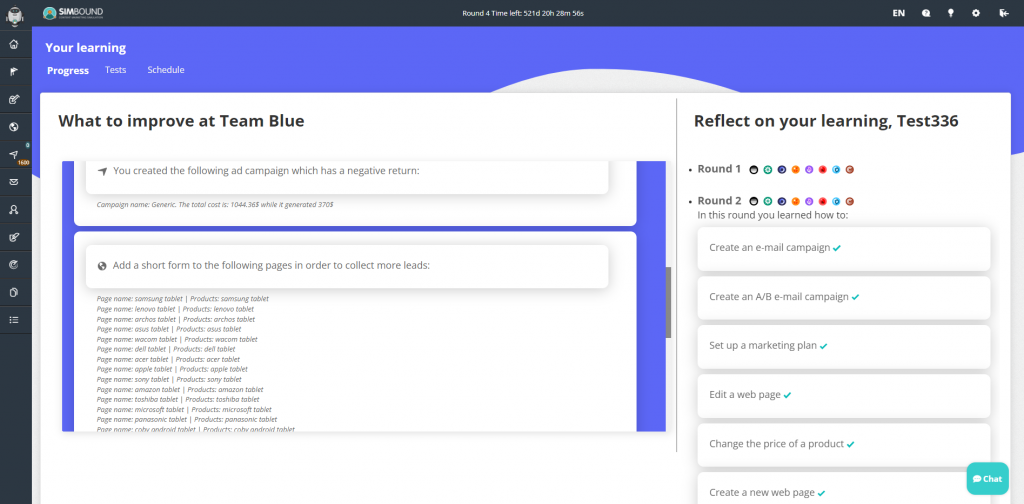
Task: Click the logout icon in top bar
Action: [x=1002, y=13]
